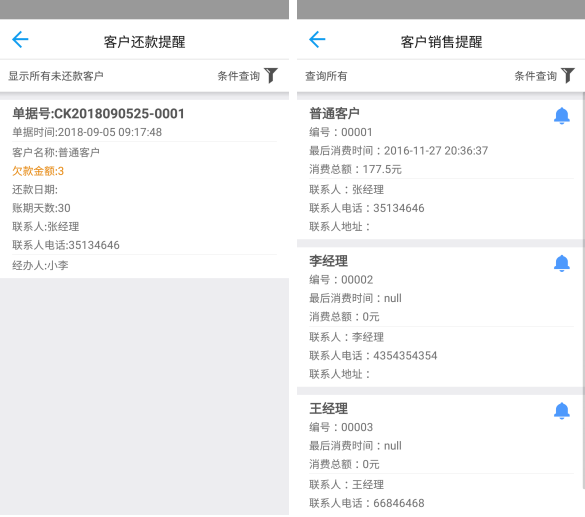Select 显示所有未还款客户 option
585x517 pixels.
pyautogui.click(x=56, y=76)
